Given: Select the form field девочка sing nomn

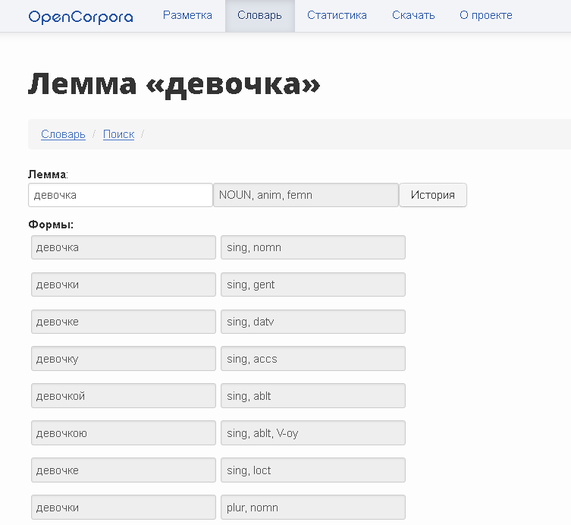Looking at the screenshot, I should pyautogui.click(x=123, y=247).
